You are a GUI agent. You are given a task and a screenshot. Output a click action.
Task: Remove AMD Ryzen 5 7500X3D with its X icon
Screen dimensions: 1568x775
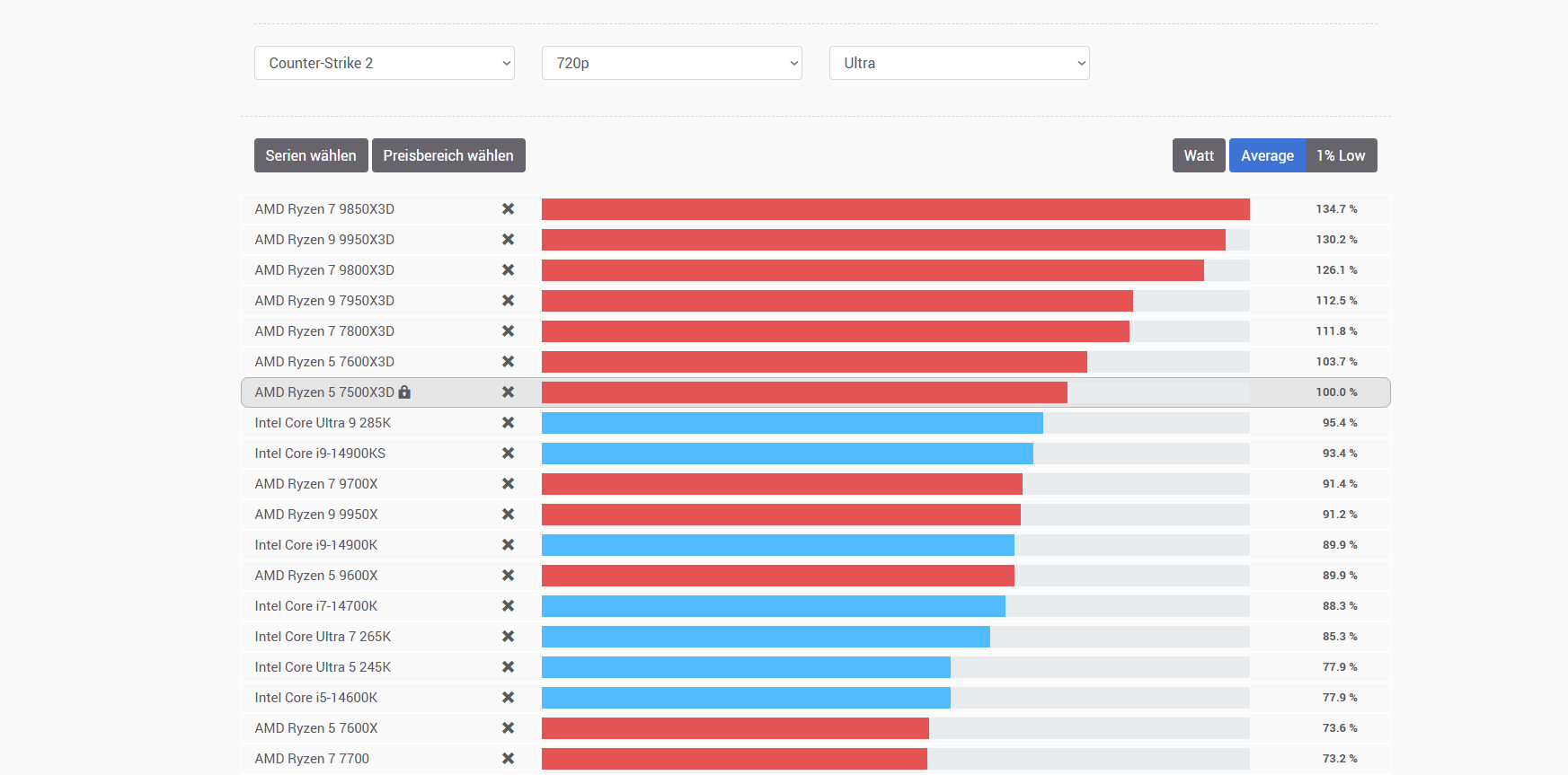coord(508,392)
